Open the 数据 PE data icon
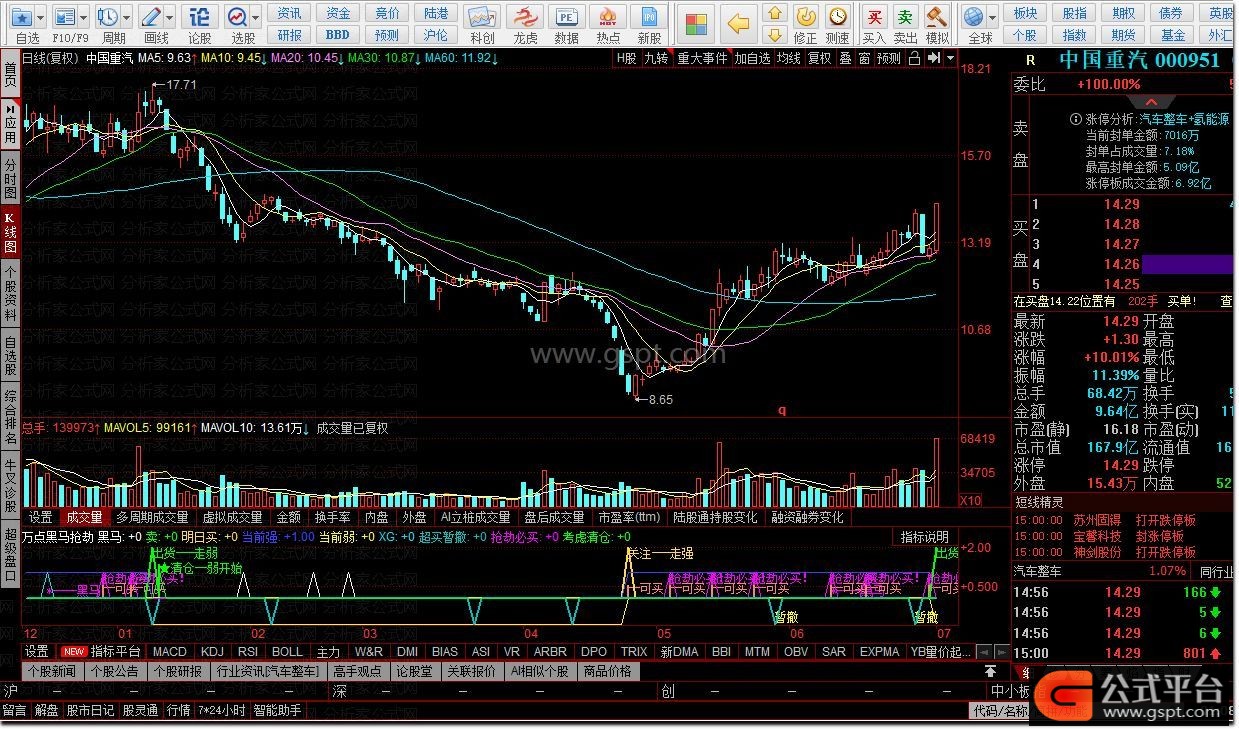The image size is (1239, 729). point(567,17)
